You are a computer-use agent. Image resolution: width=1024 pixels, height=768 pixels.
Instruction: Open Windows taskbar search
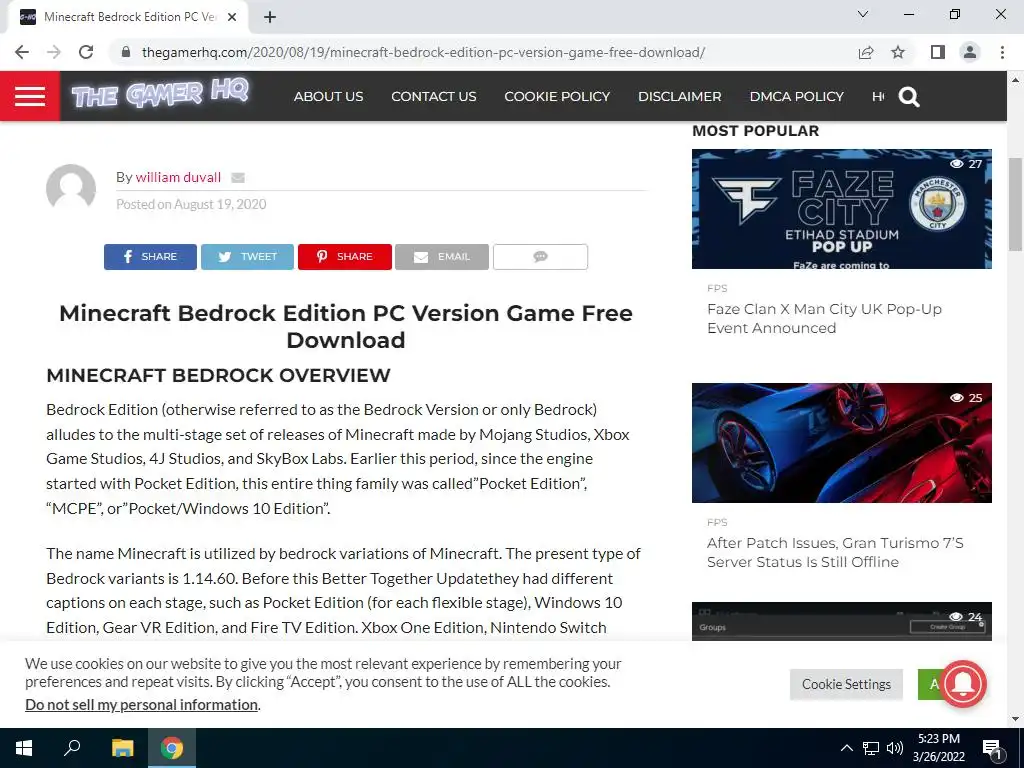(x=72, y=748)
